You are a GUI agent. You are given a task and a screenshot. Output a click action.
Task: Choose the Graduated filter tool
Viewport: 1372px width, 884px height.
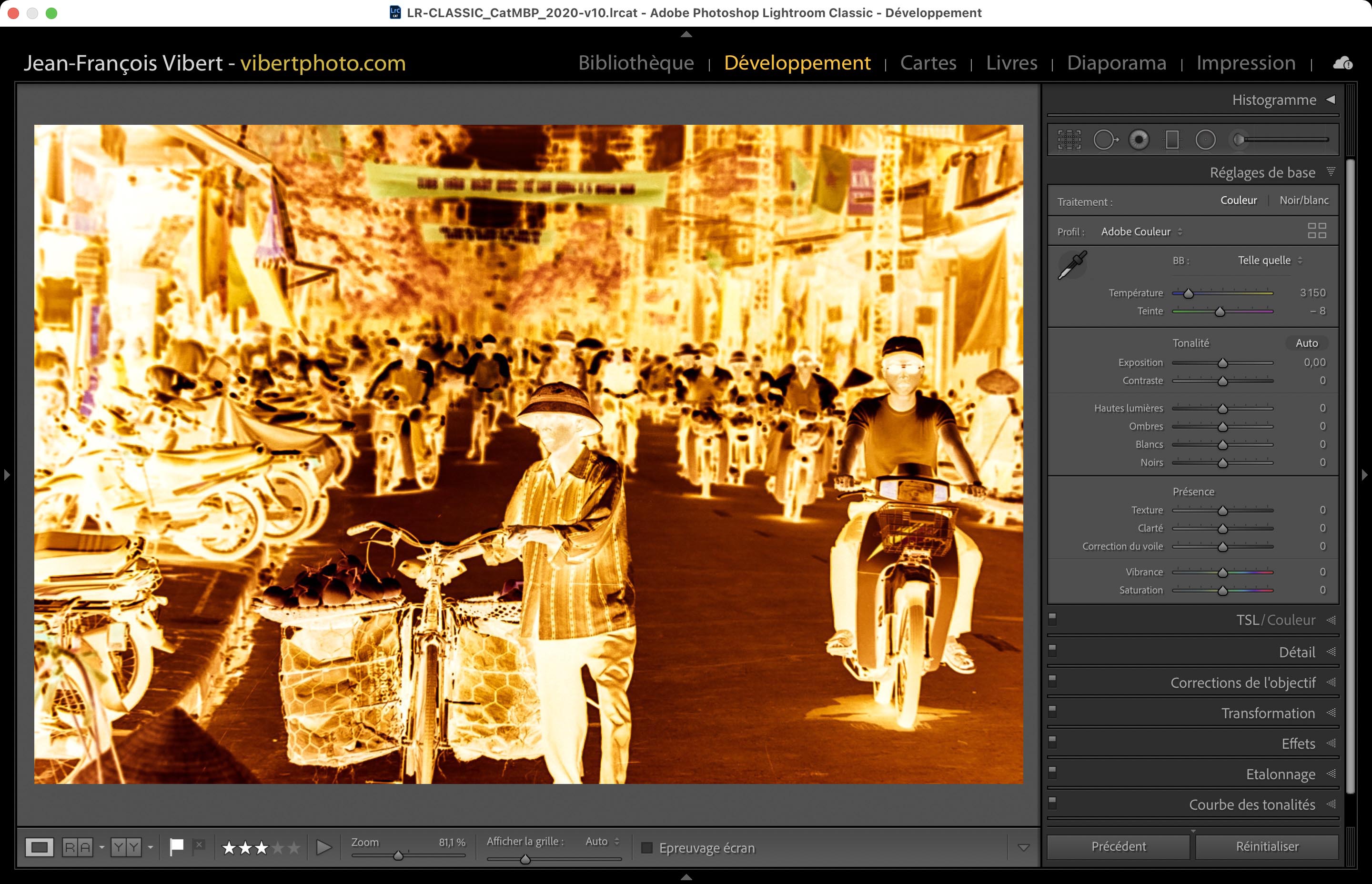coord(1172,140)
